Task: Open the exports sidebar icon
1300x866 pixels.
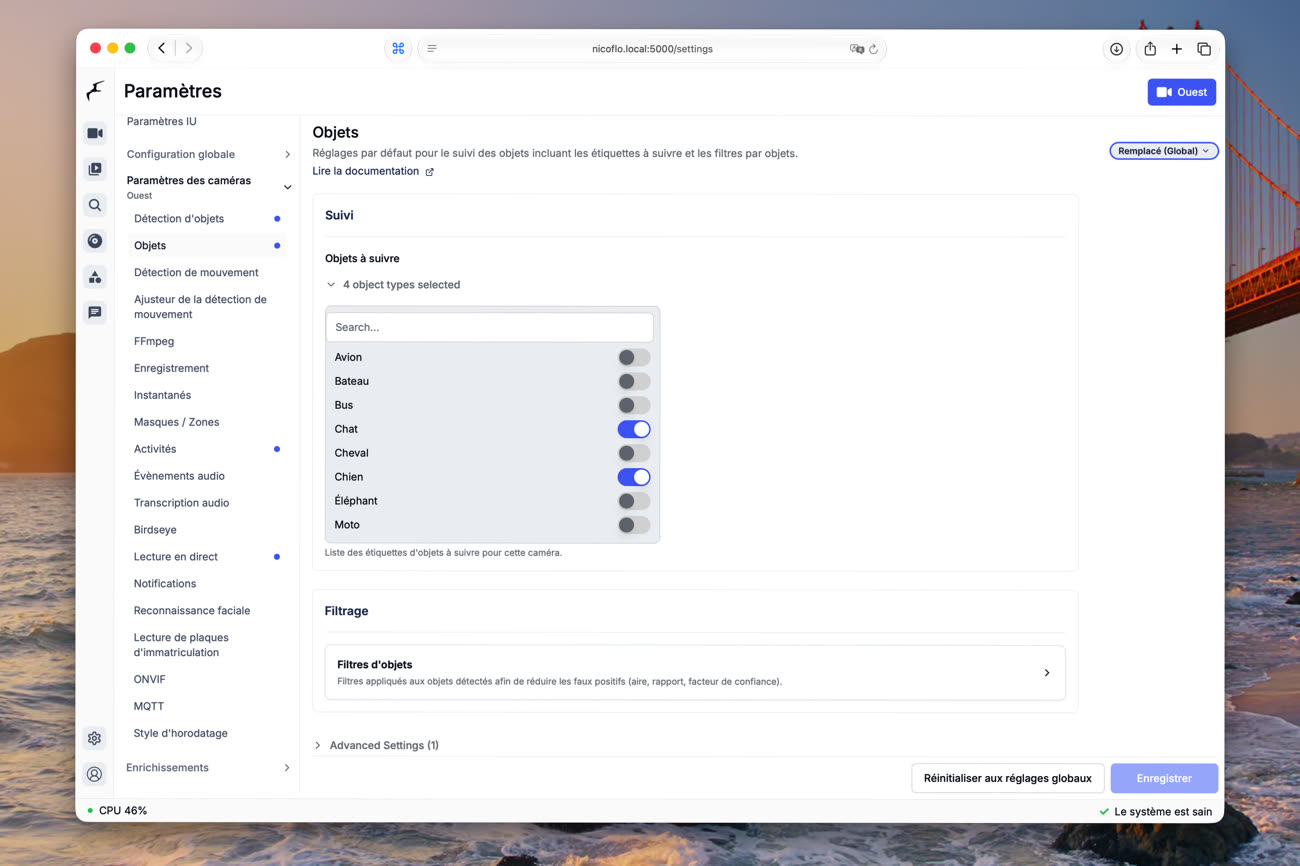Action: coord(95,241)
